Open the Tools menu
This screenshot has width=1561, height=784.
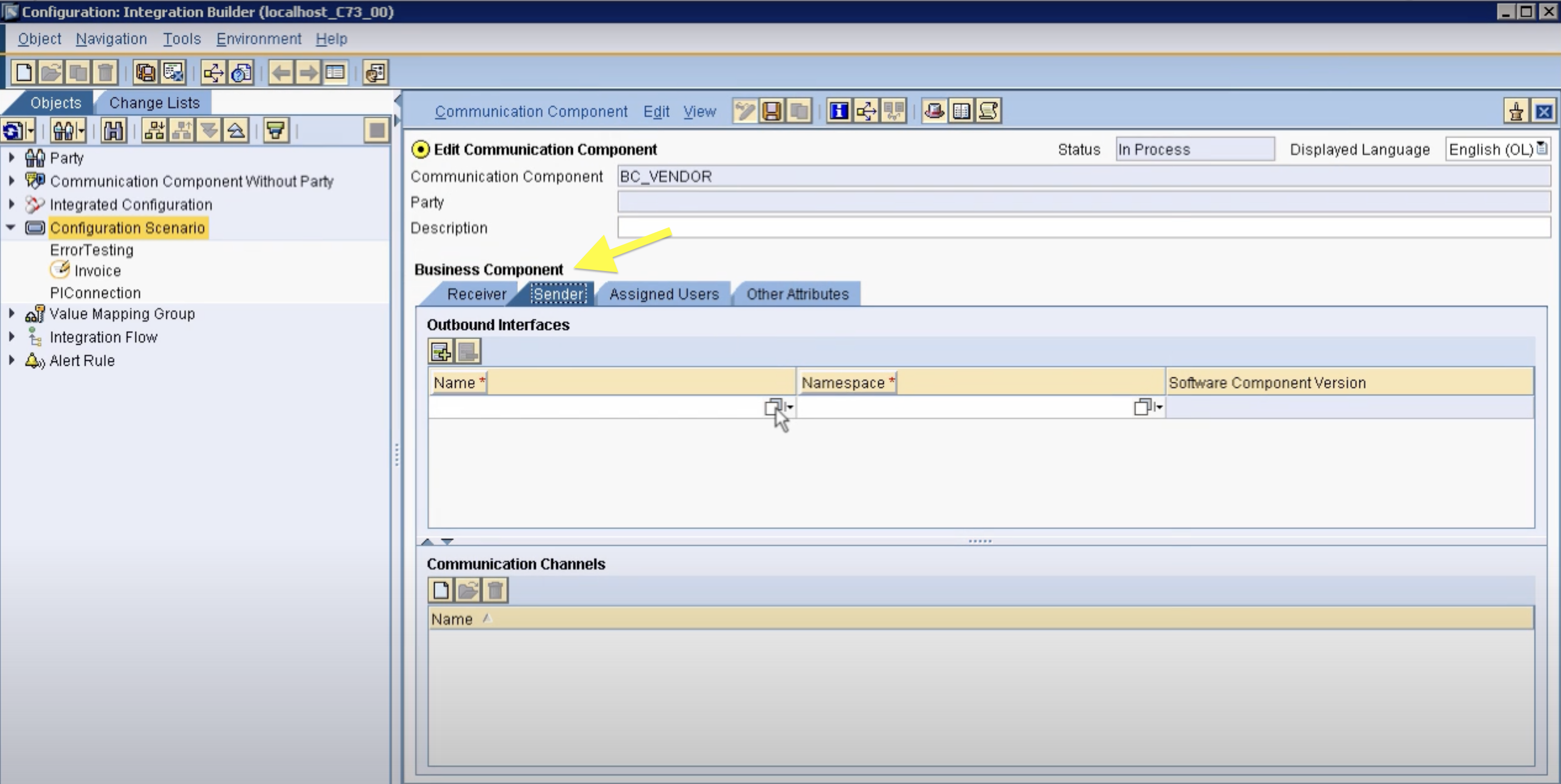[x=181, y=39]
